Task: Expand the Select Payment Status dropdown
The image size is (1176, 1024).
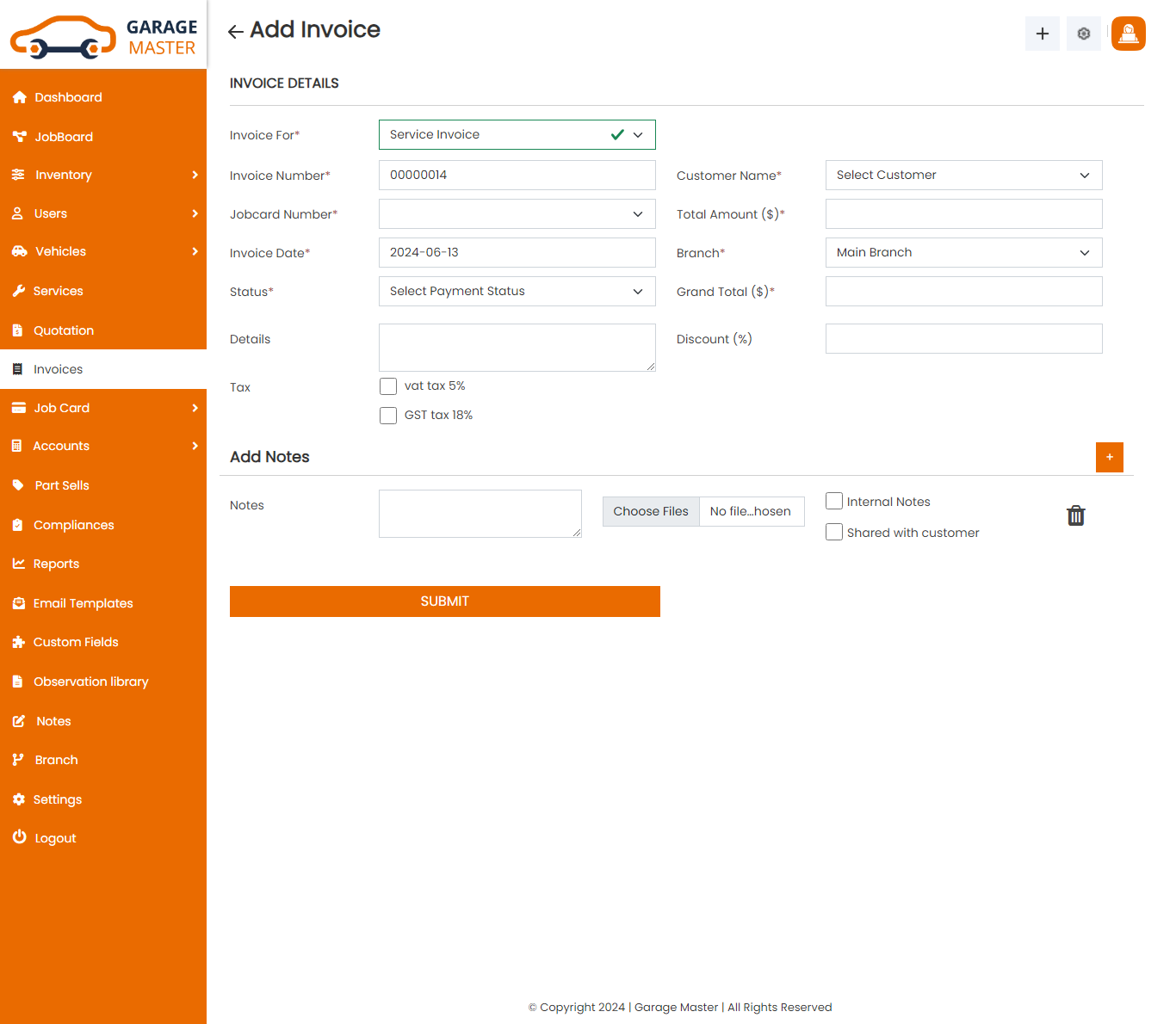Action: [x=517, y=291]
